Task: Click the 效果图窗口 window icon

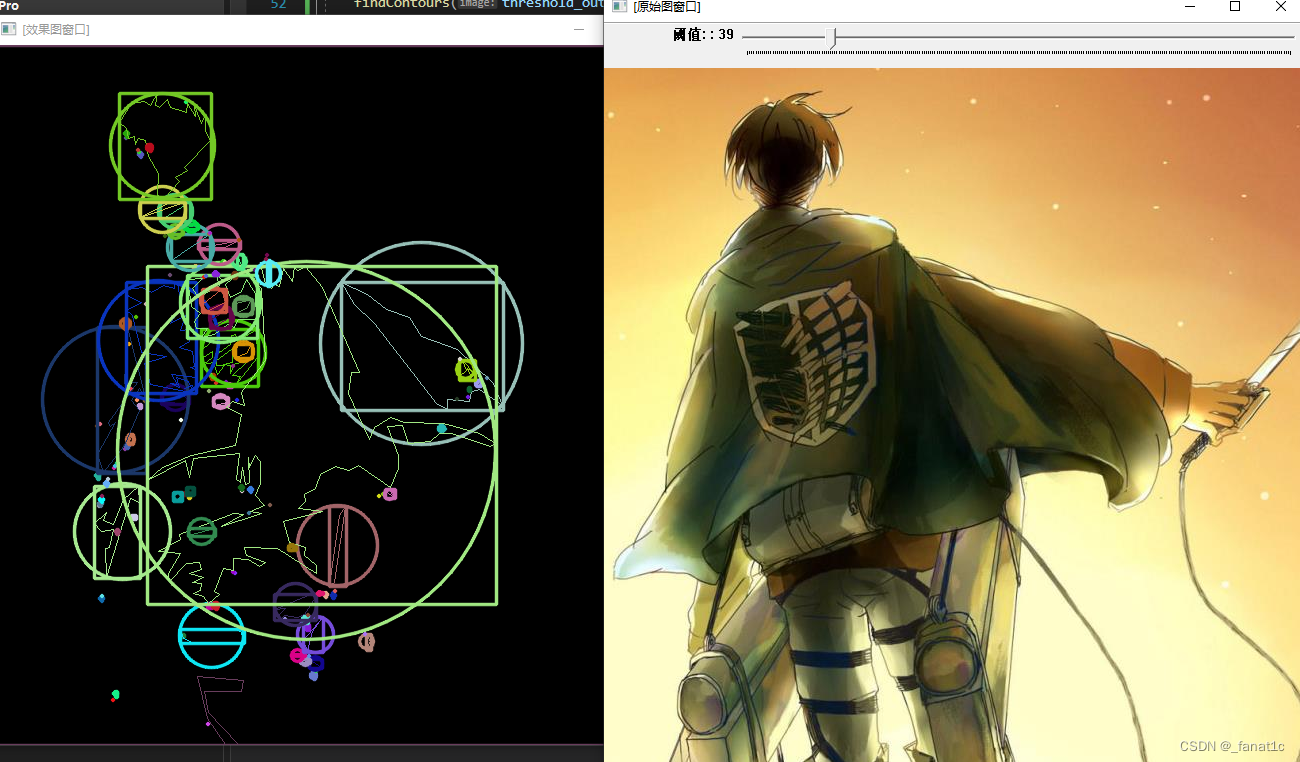Action: [9, 29]
